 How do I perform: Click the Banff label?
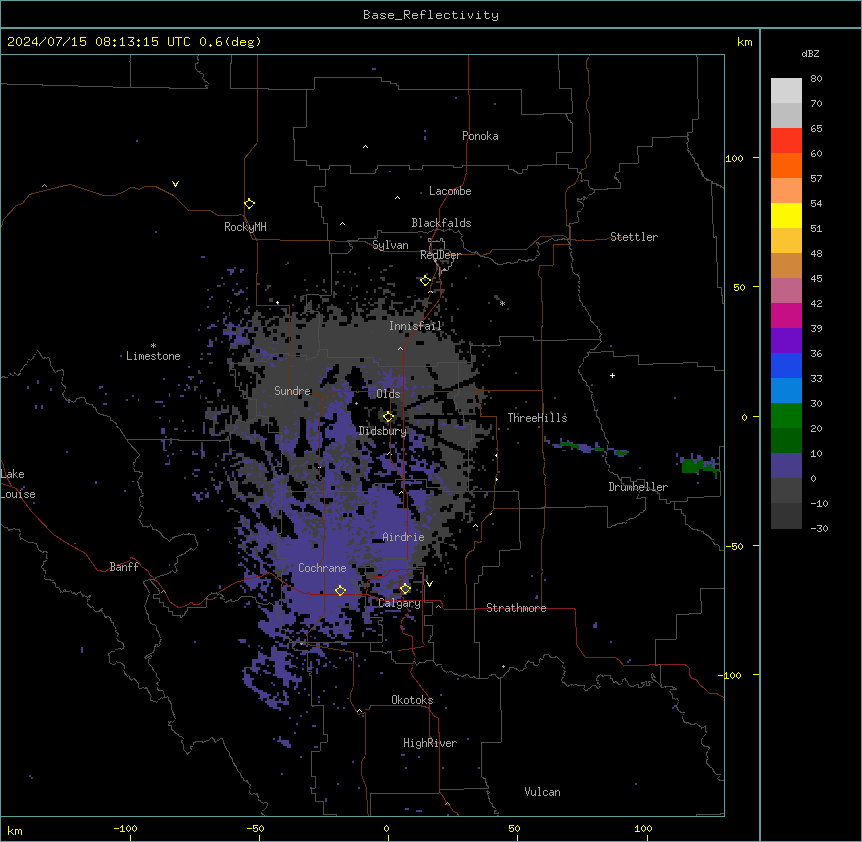coord(124,567)
